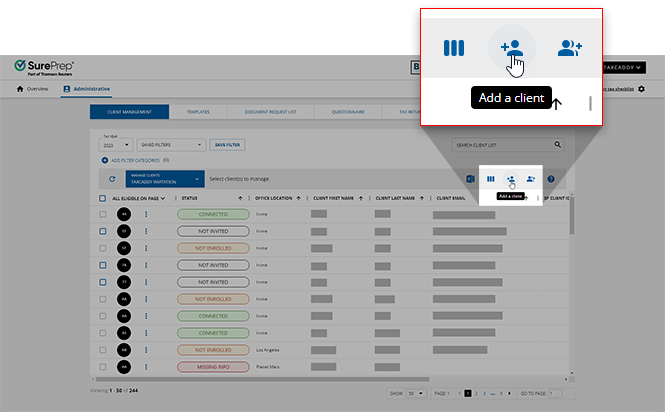Click the horizontal scrollbar under the table

pos(262,379)
